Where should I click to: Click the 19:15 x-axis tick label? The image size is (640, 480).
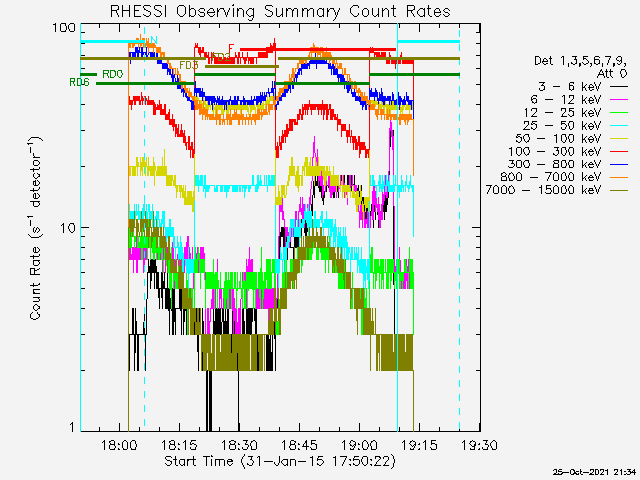[x=419, y=445]
